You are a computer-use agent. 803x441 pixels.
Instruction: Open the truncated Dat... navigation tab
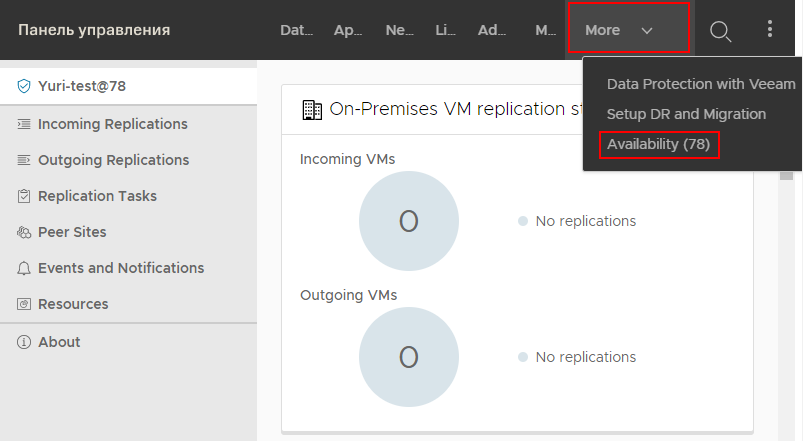point(297,31)
